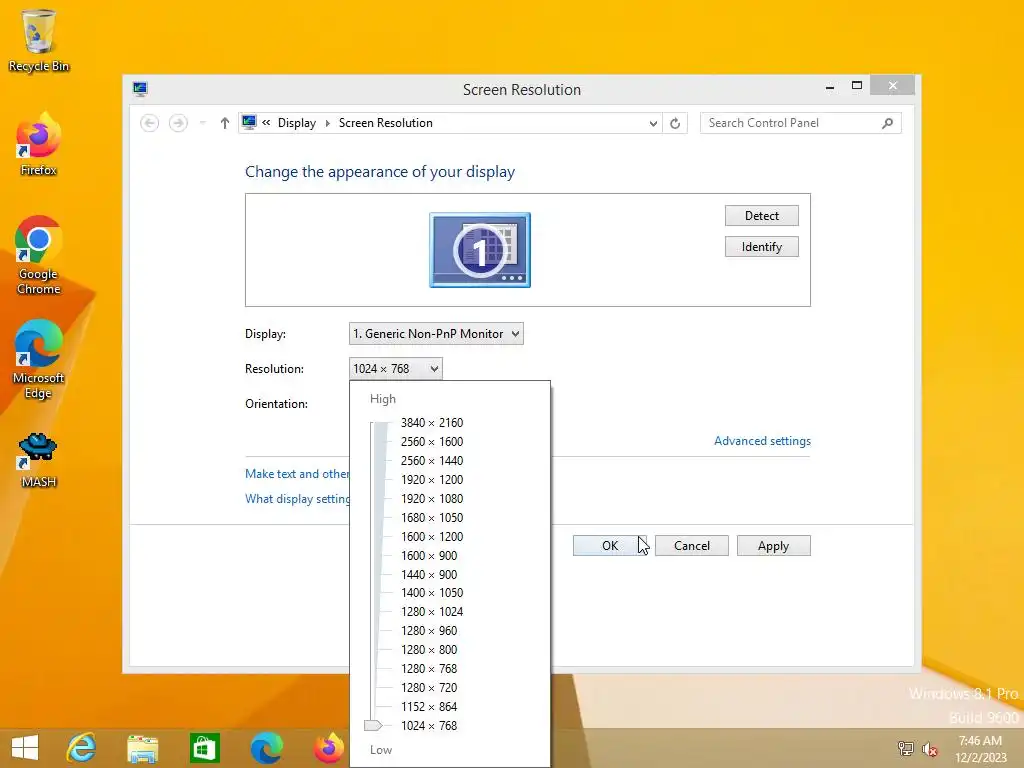Click the Cancel button
Image resolution: width=1024 pixels, height=768 pixels.
pos(692,546)
